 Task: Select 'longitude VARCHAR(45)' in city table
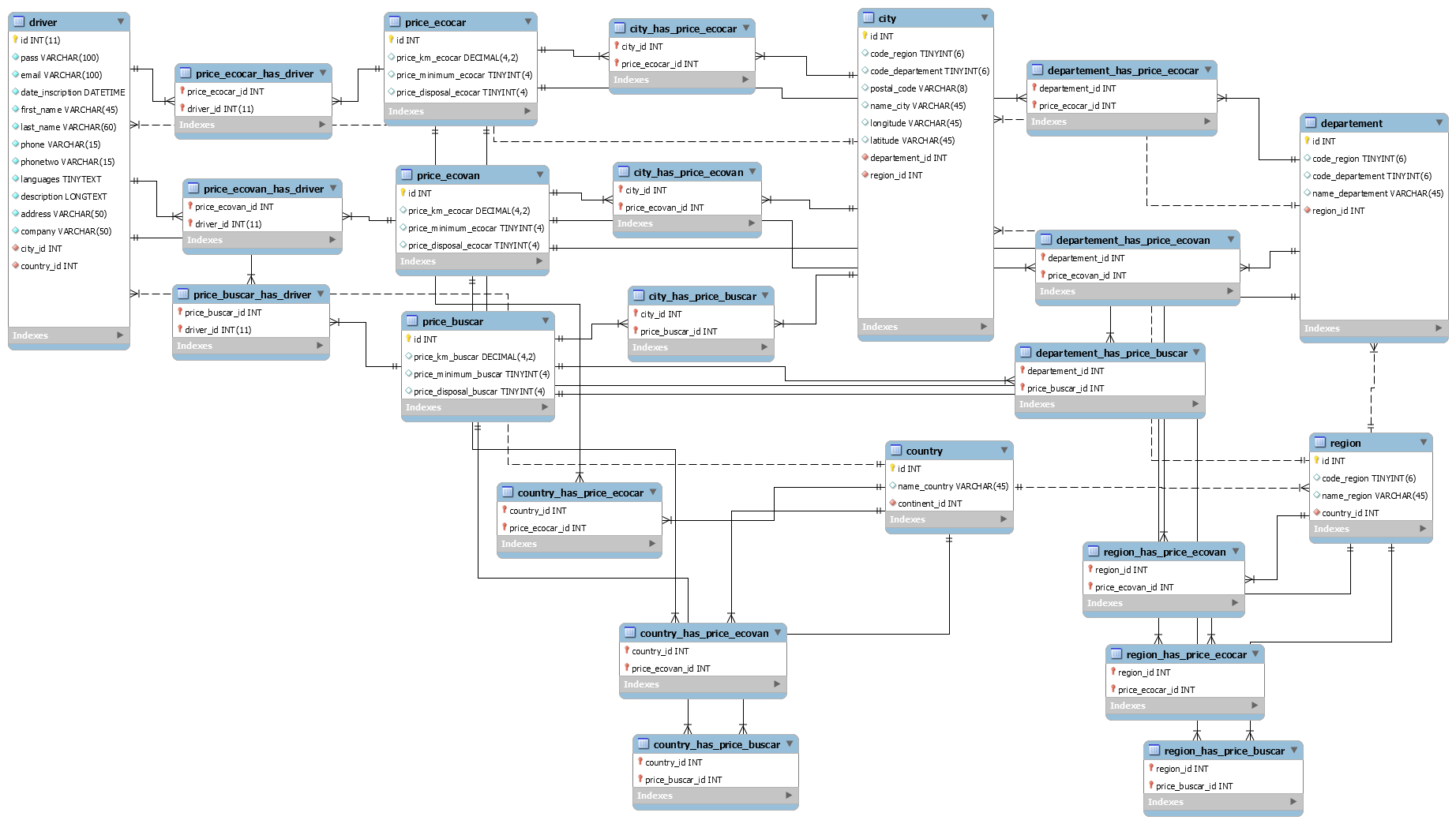[925, 123]
